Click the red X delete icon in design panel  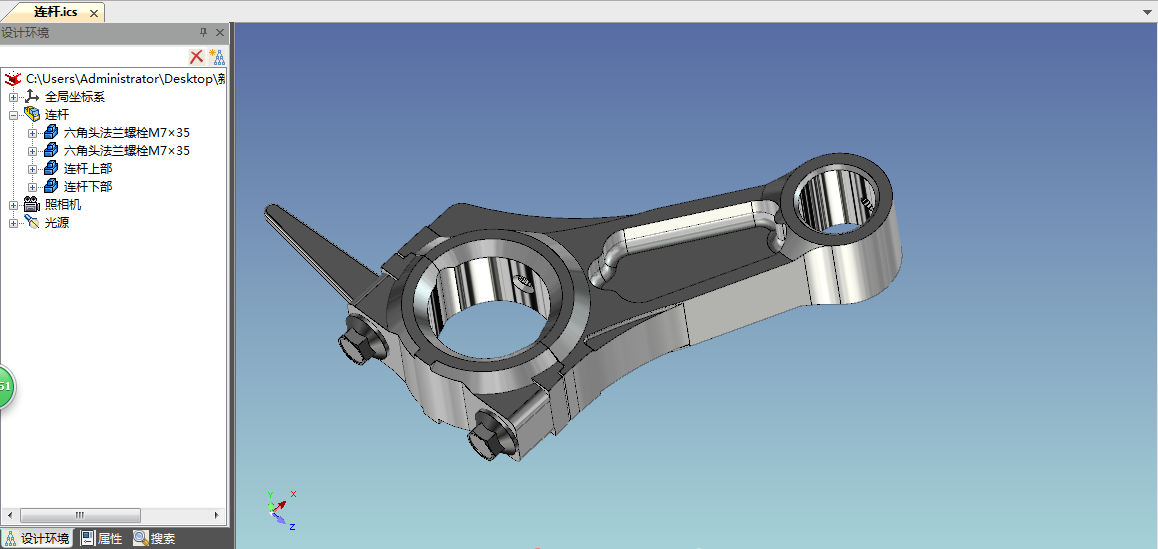pos(196,57)
